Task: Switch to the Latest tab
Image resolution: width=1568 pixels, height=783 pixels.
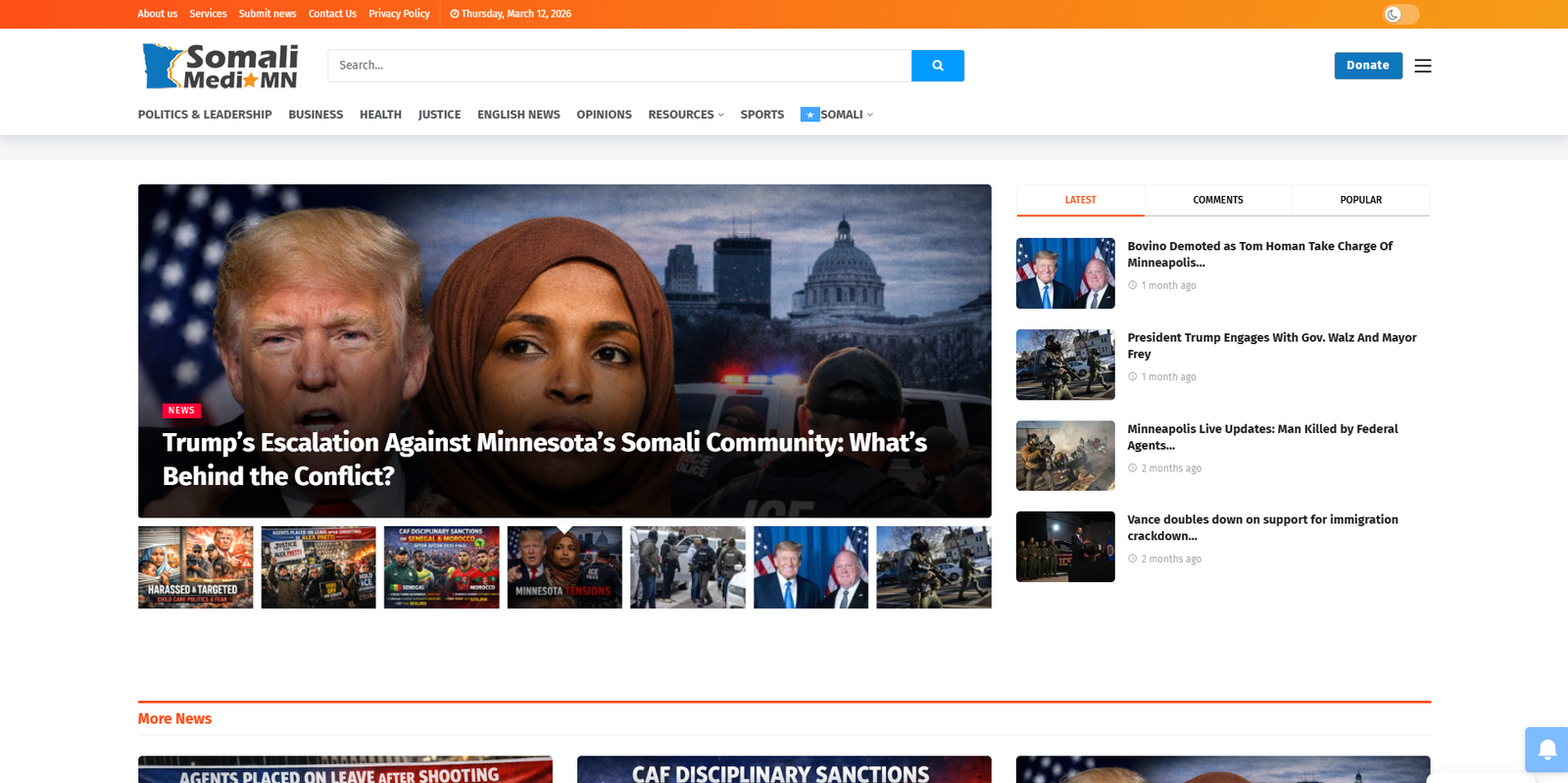Action: click(x=1080, y=200)
